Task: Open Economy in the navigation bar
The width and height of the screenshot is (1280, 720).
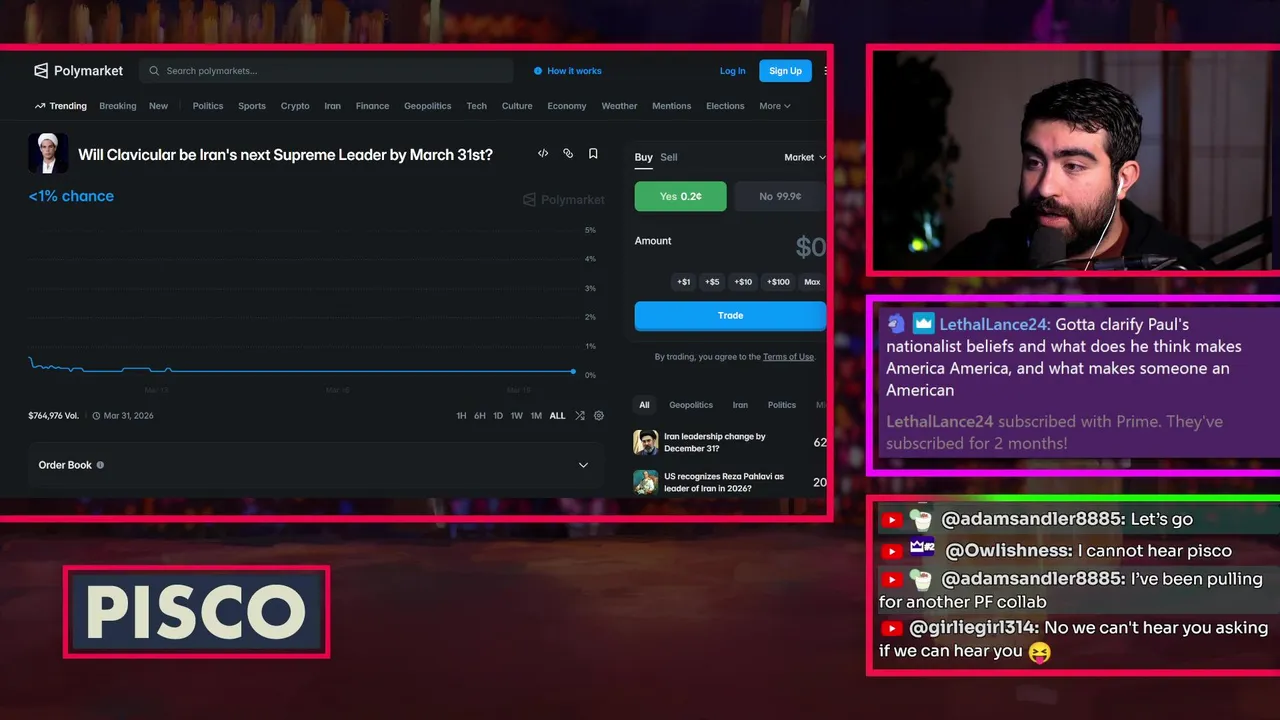Action: 567,106
